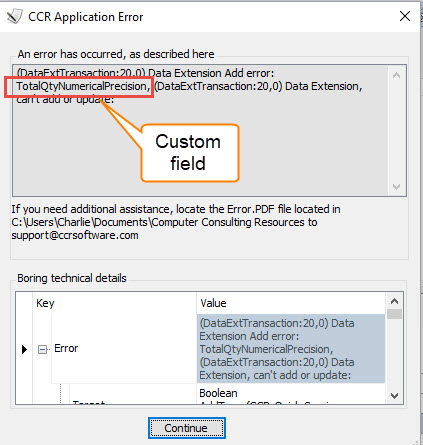Select the Value column header
The height and width of the screenshot is (445, 423).
pyautogui.click(x=291, y=303)
